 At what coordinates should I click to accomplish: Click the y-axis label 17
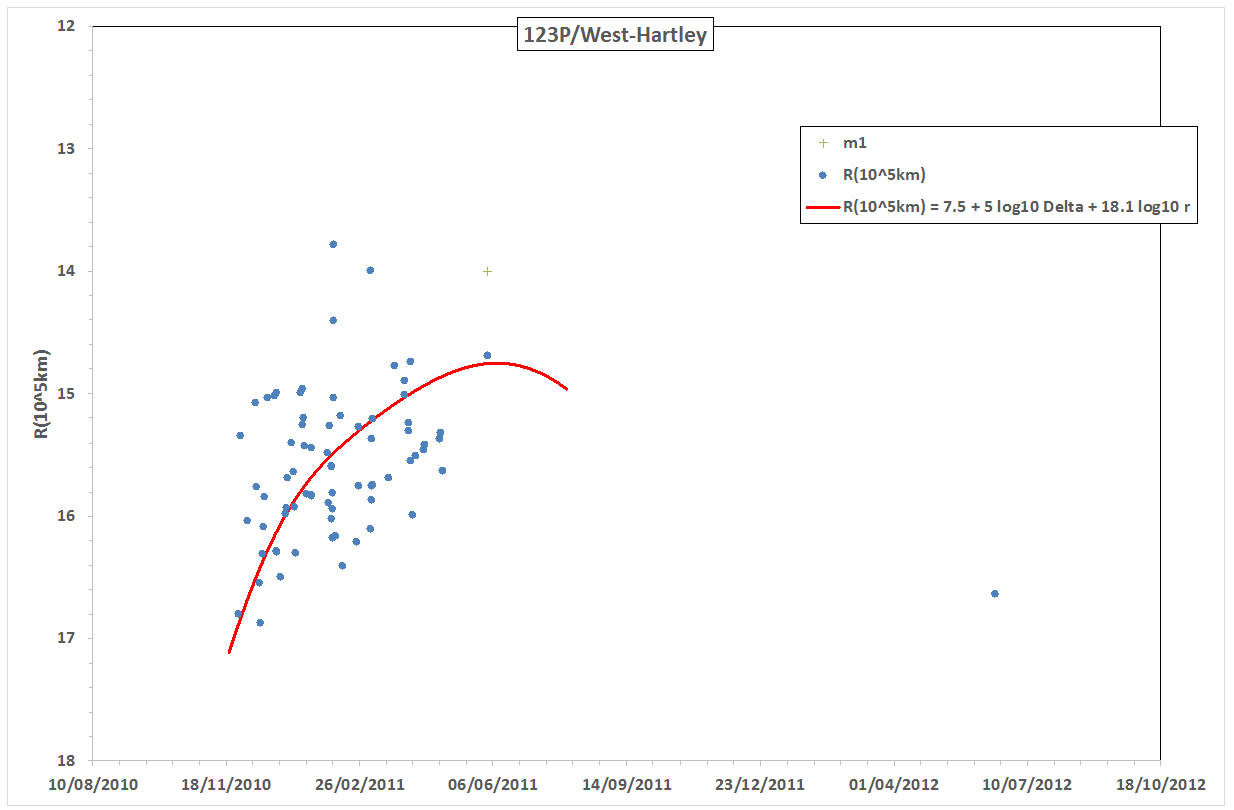[x=67, y=638]
